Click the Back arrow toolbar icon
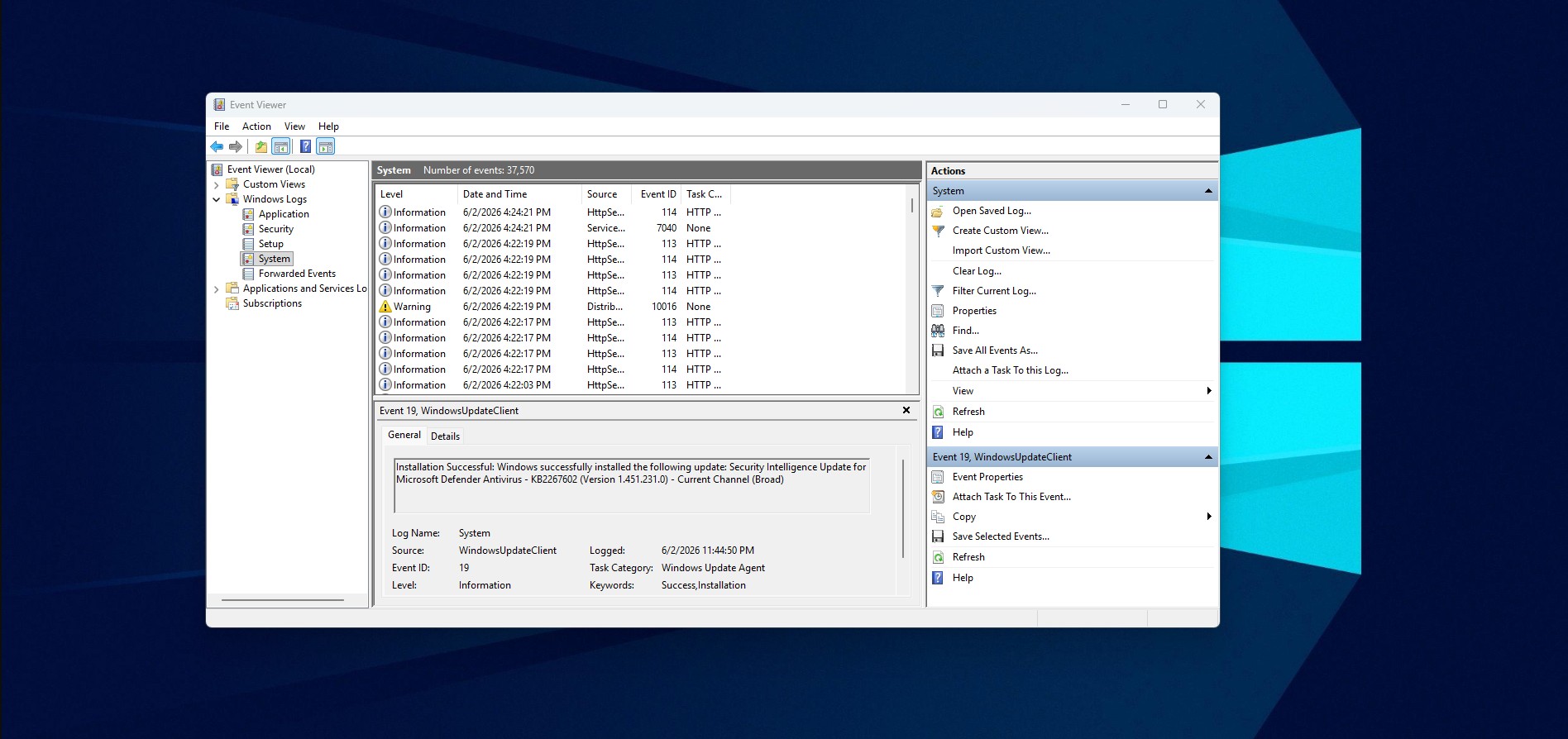Image resolution: width=1568 pixels, height=739 pixels. pyautogui.click(x=217, y=146)
